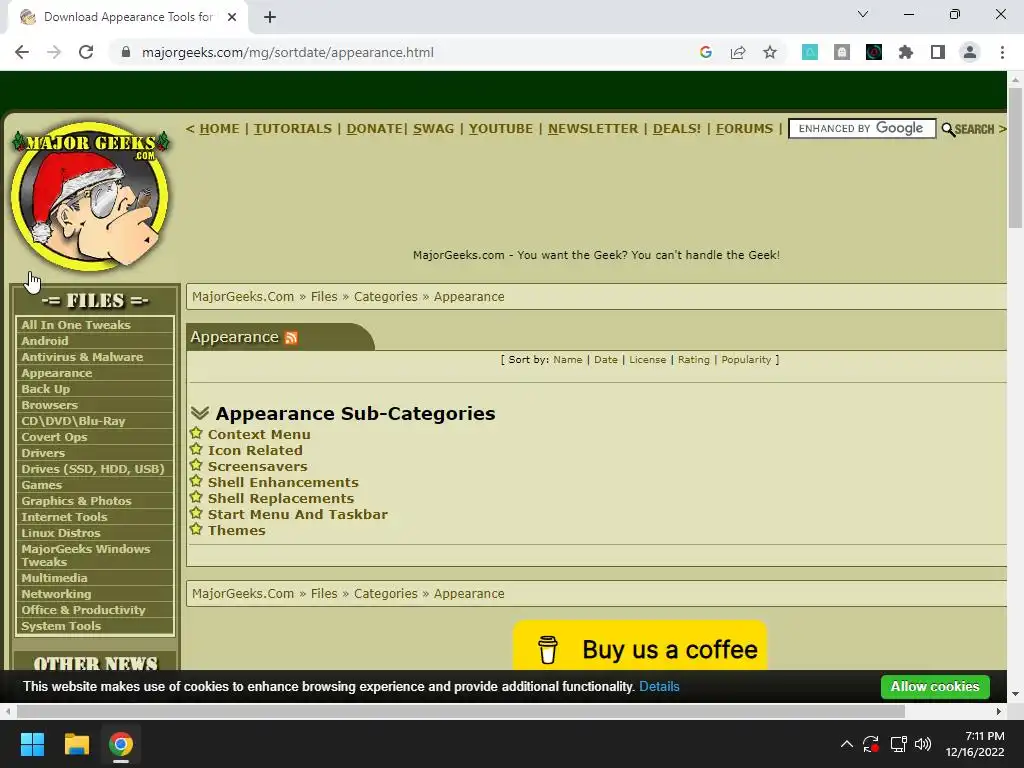The image size is (1024, 768).
Task: Click the star icon beside Context Menu
Action: [x=196, y=433]
